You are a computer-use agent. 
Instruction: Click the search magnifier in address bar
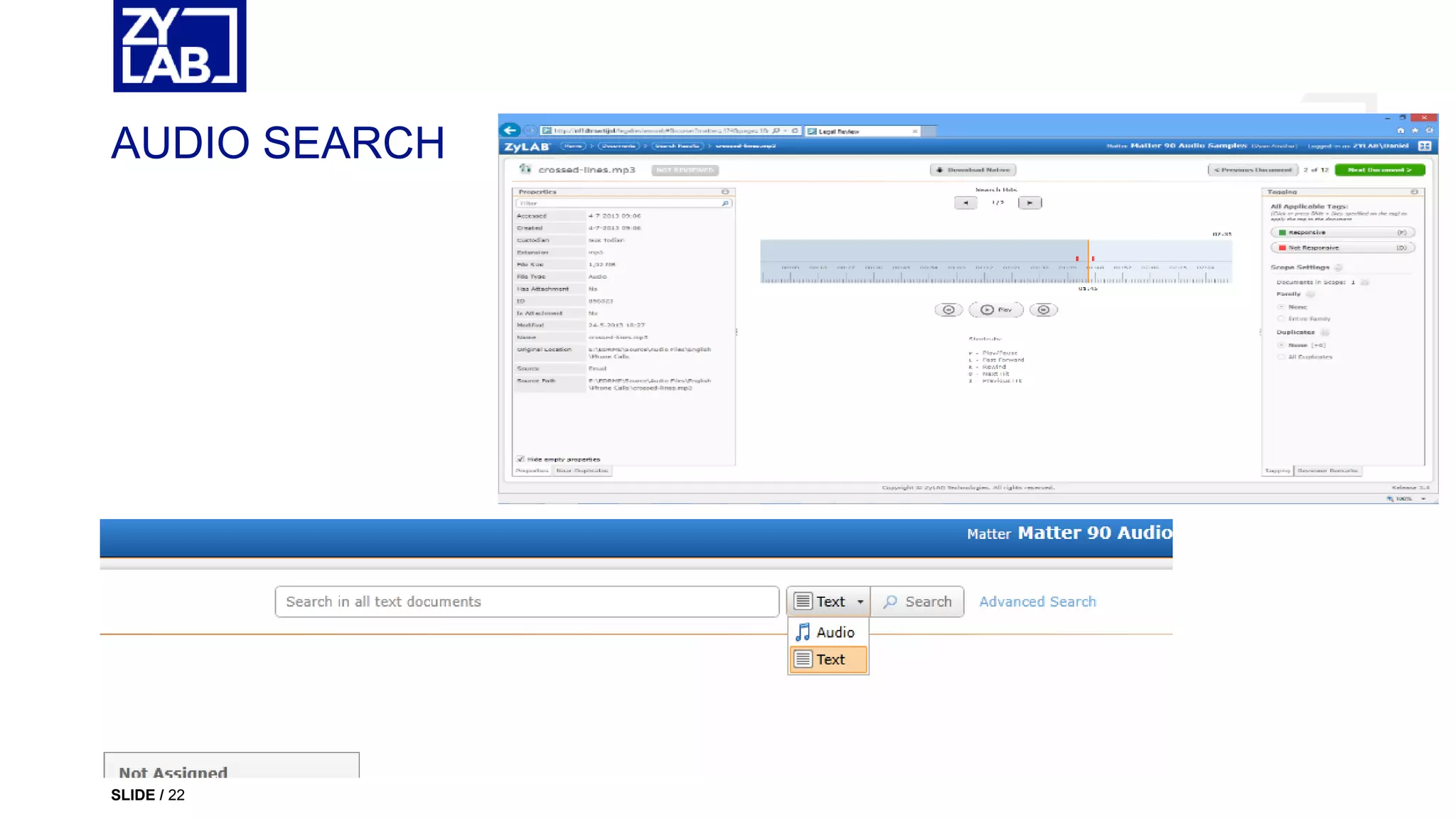pyautogui.click(x=776, y=131)
